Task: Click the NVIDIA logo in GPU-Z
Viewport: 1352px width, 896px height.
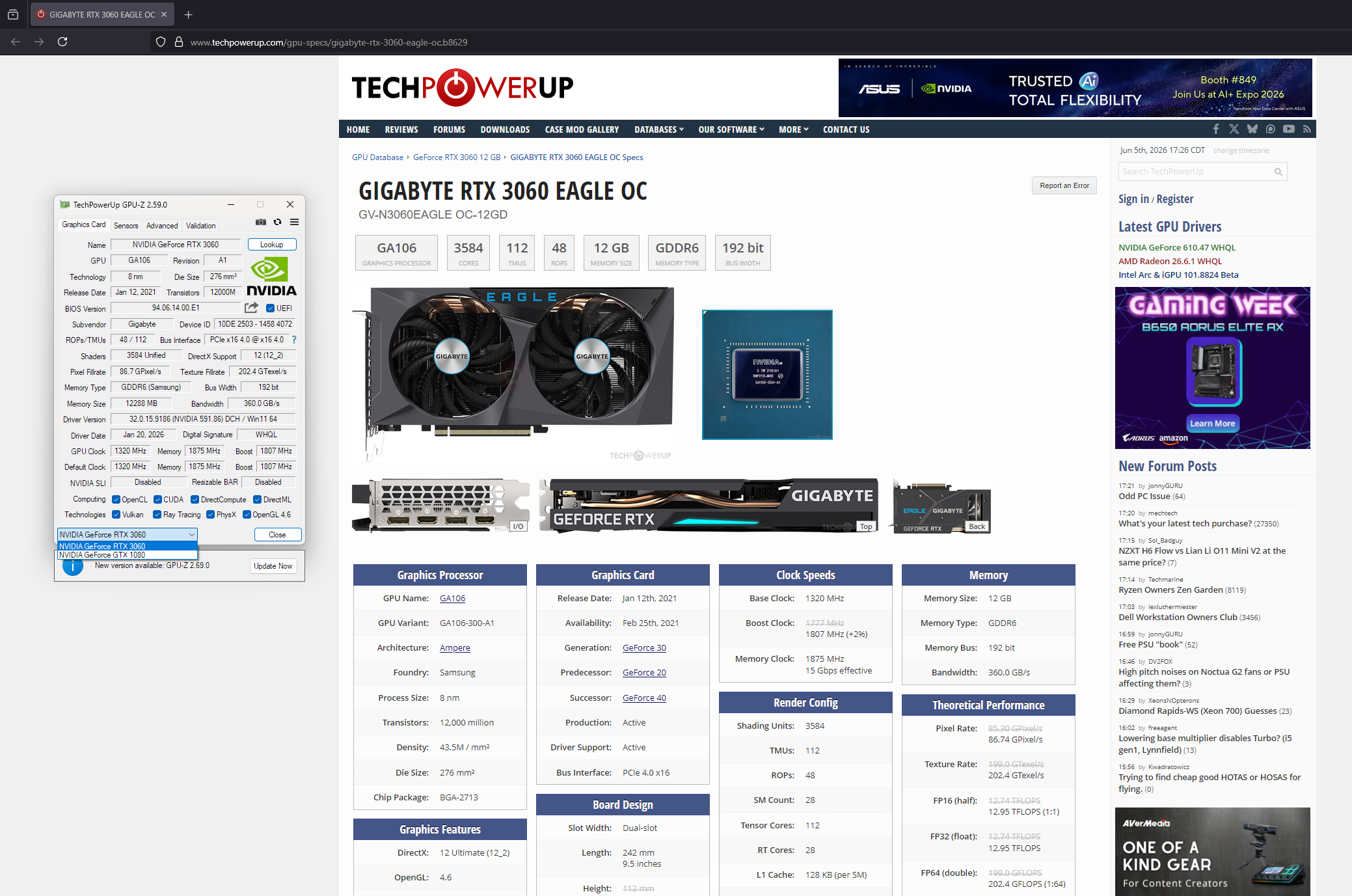Action: pos(271,277)
